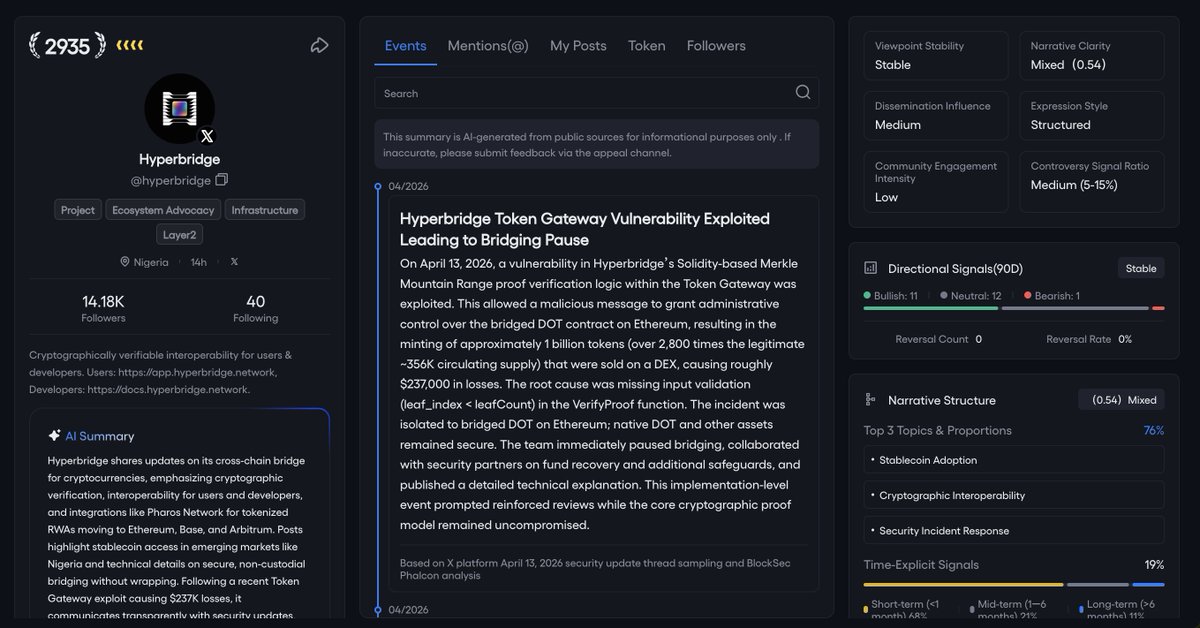The height and width of the screenshot is (628, 1200).
Task: Click the yellow short-term signal bar
Action: coord(963,584)
